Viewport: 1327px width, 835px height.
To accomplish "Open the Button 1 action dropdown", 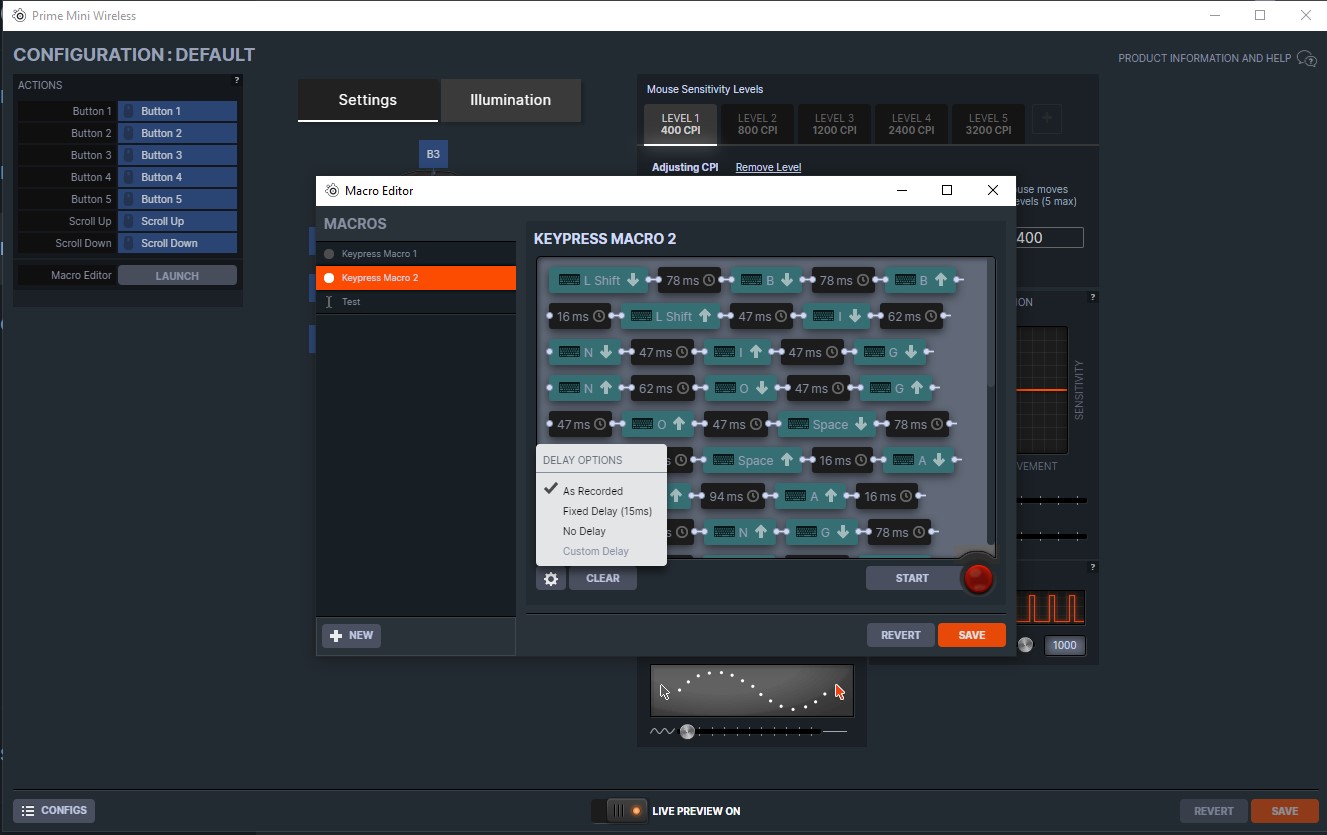I will 177,111.
